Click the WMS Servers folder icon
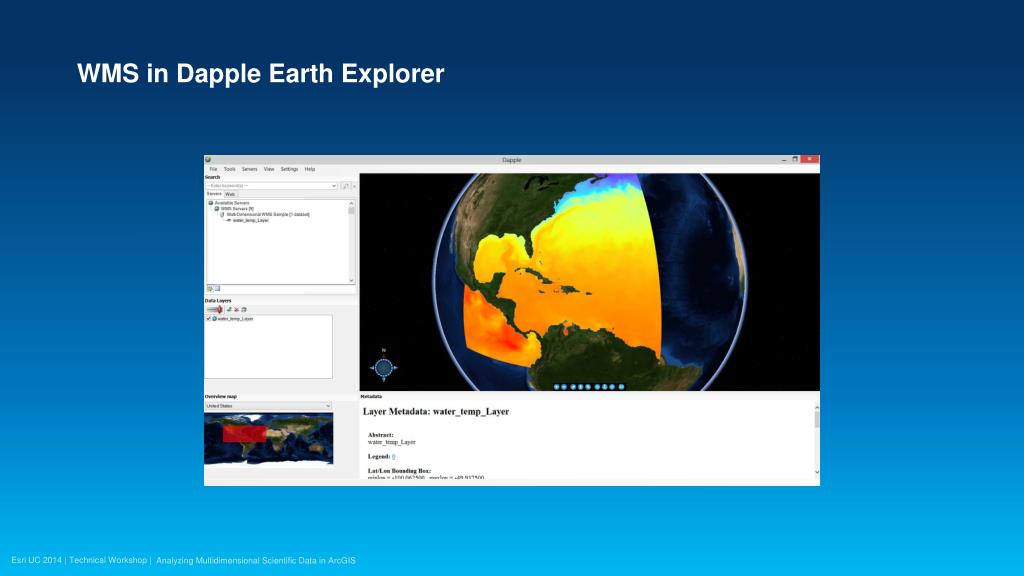Viewport: 1024px width, 576px height. (217, 209)
